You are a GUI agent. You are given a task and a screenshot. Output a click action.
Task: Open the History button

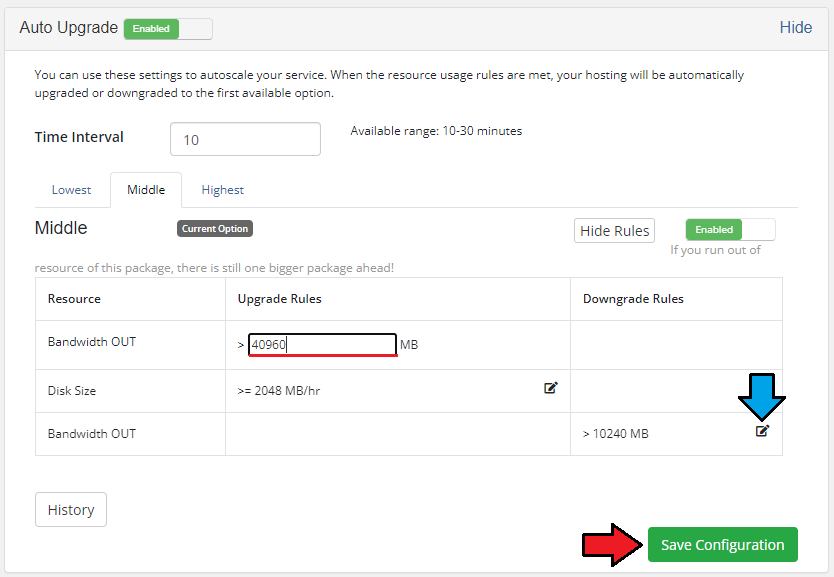click(71, 509)
